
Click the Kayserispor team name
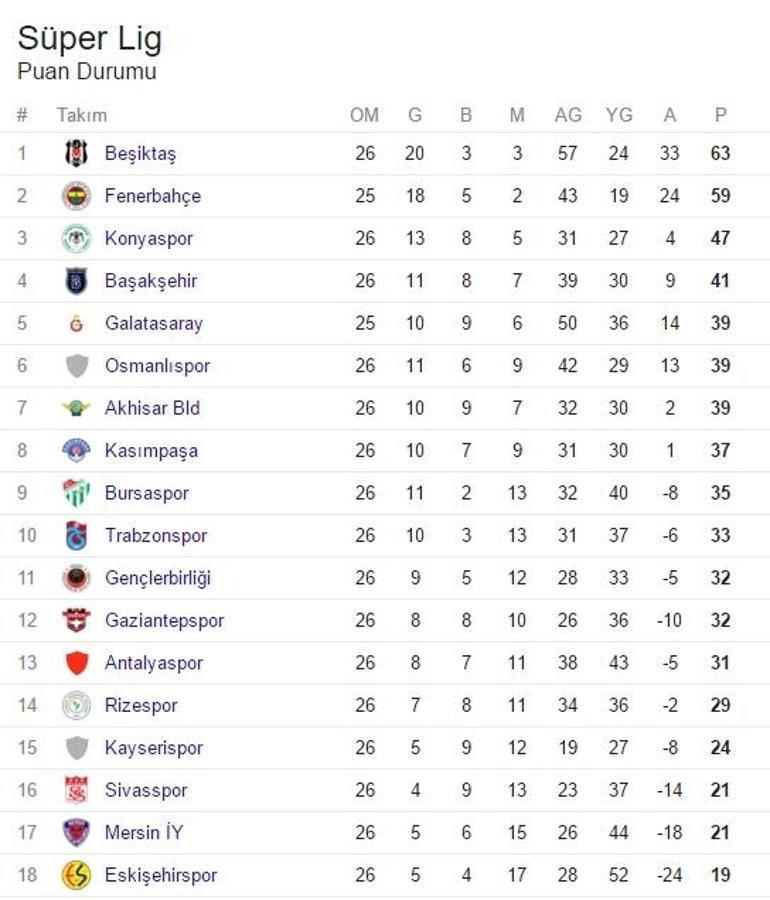pyautogui.click(x=154, y=748)
